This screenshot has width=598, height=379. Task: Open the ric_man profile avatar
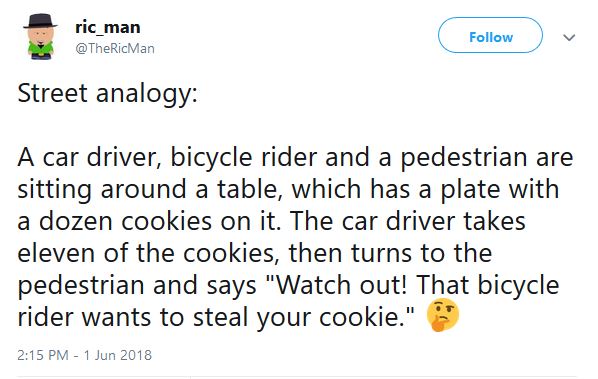tap(40, 37)
